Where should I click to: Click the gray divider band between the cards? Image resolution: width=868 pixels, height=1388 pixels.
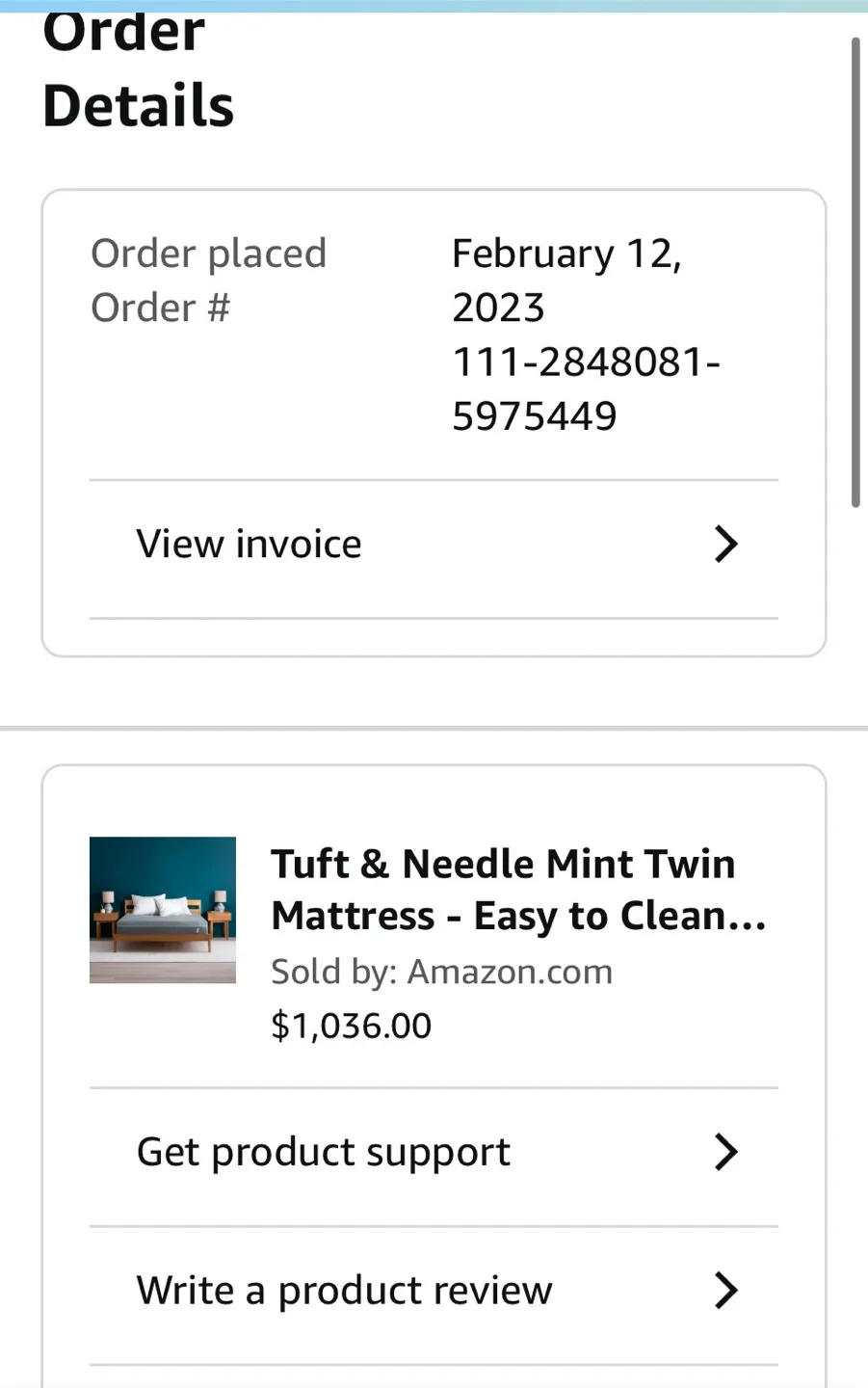(434, 729)
